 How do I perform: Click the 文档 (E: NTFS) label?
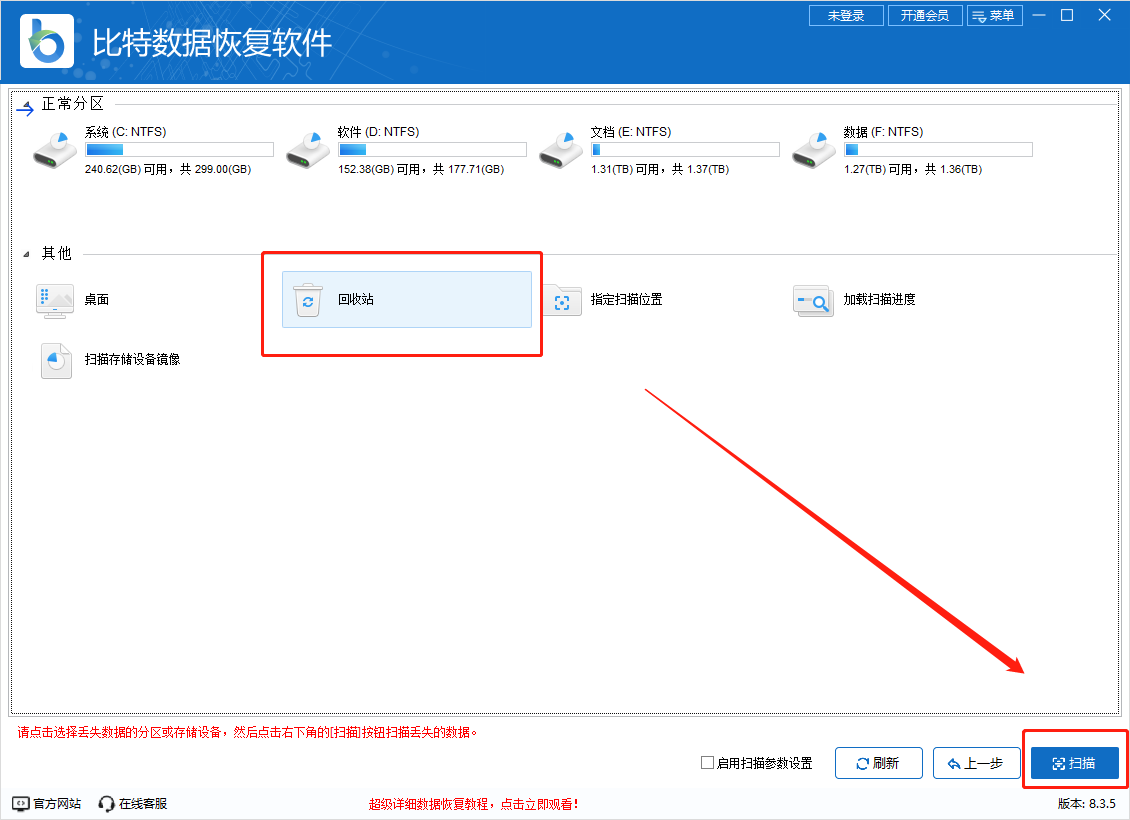[631, 132]
